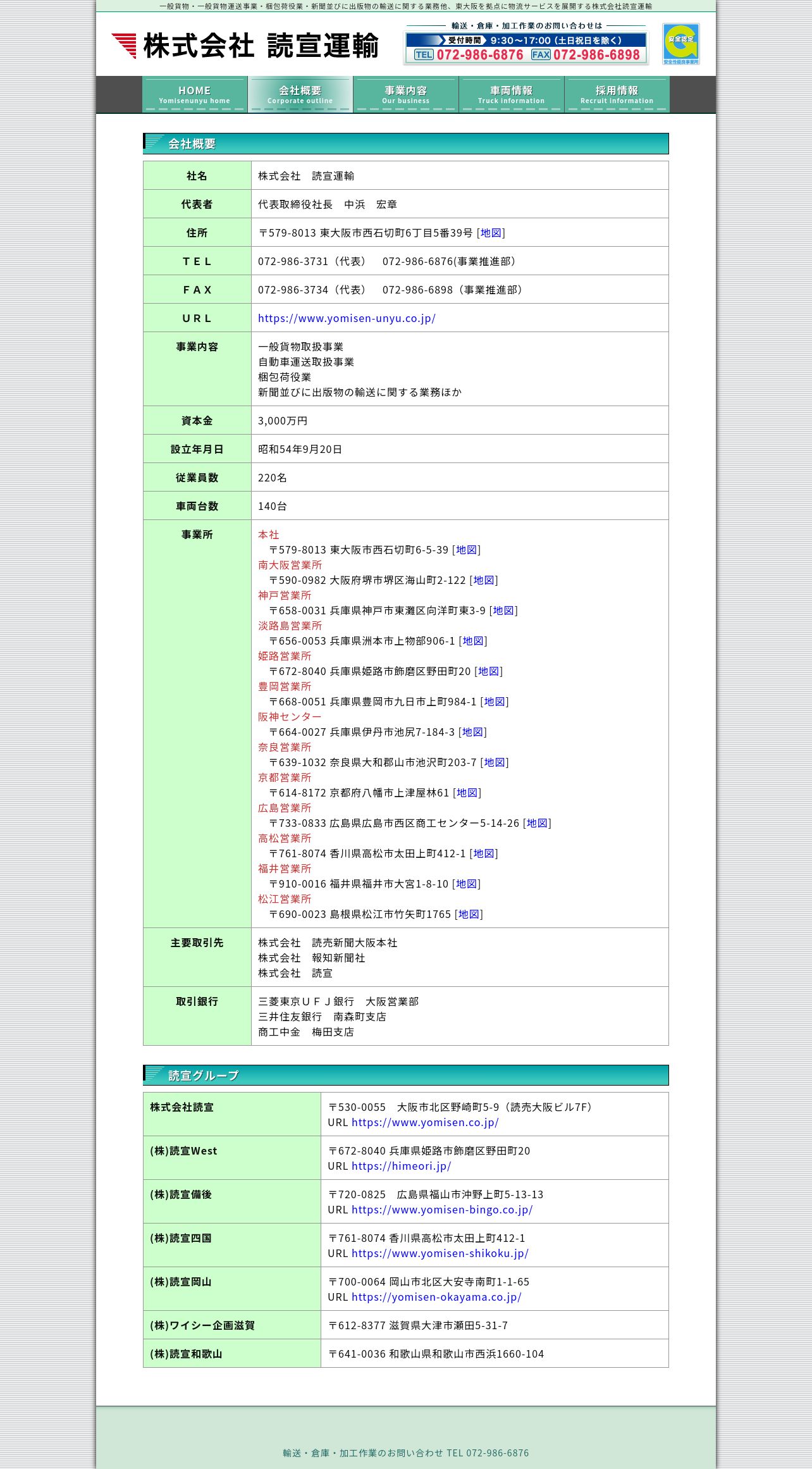This screenshot has width=812, height=1469.
Task: Open the 地図 link for 姫路営業所 address
Action: coord(489,671)
